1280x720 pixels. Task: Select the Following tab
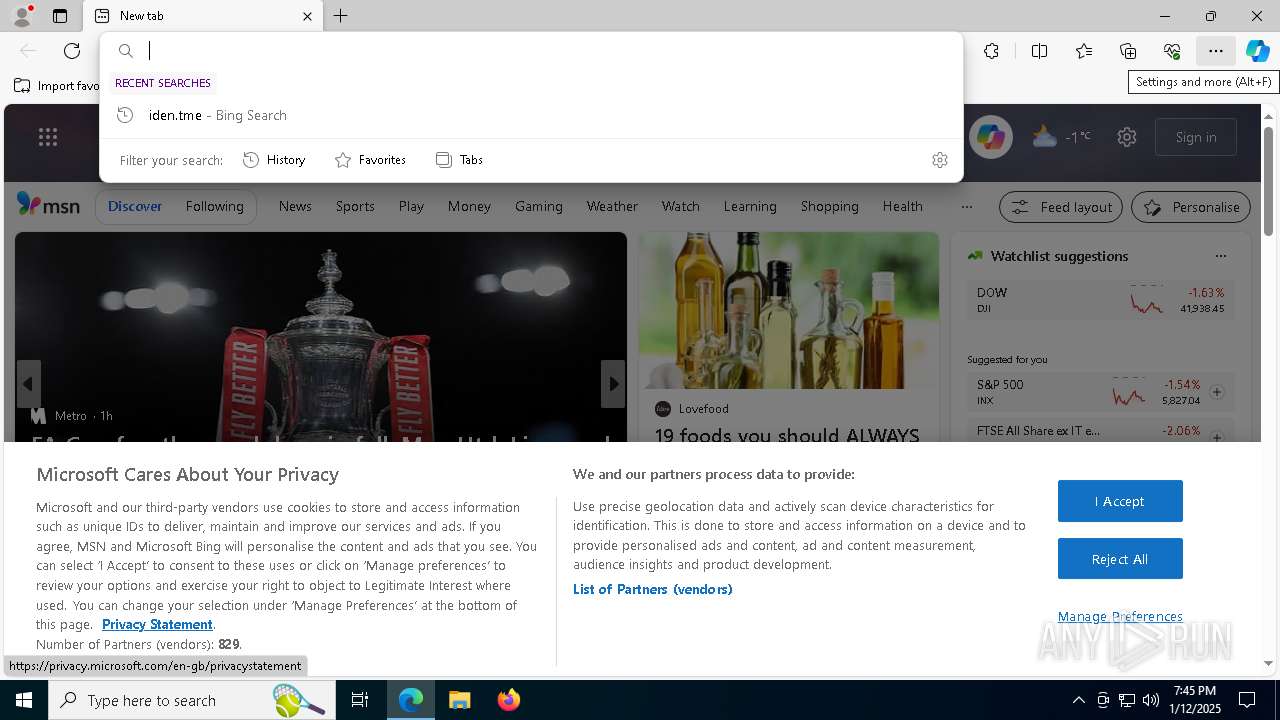tap(214, 206)
